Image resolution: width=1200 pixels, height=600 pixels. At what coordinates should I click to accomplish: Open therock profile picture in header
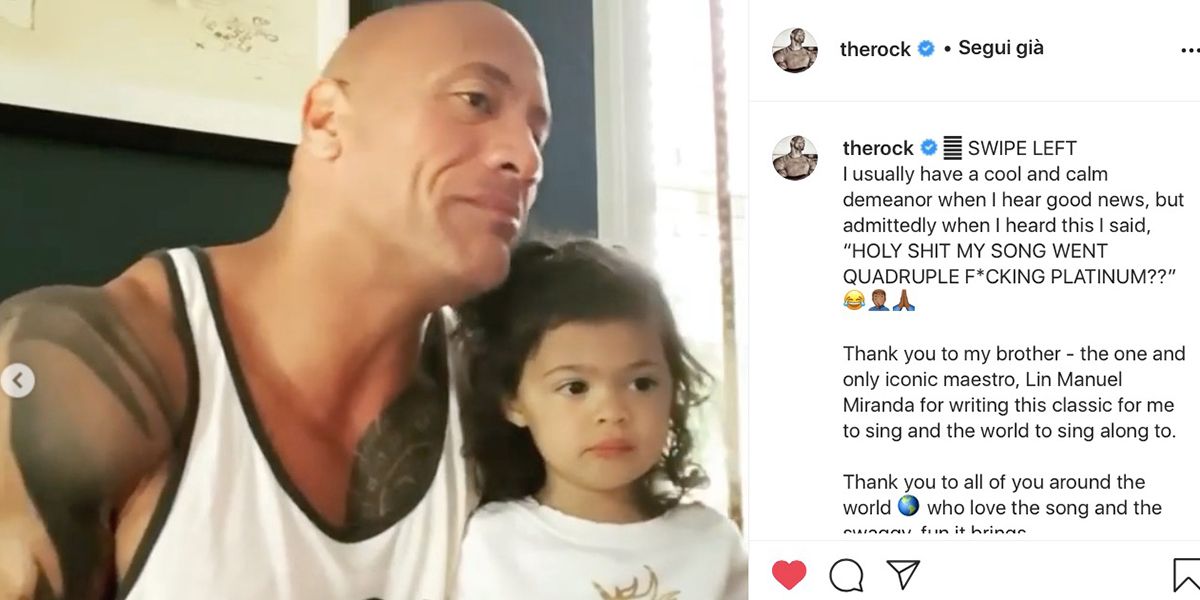click(x=795, y=50)
